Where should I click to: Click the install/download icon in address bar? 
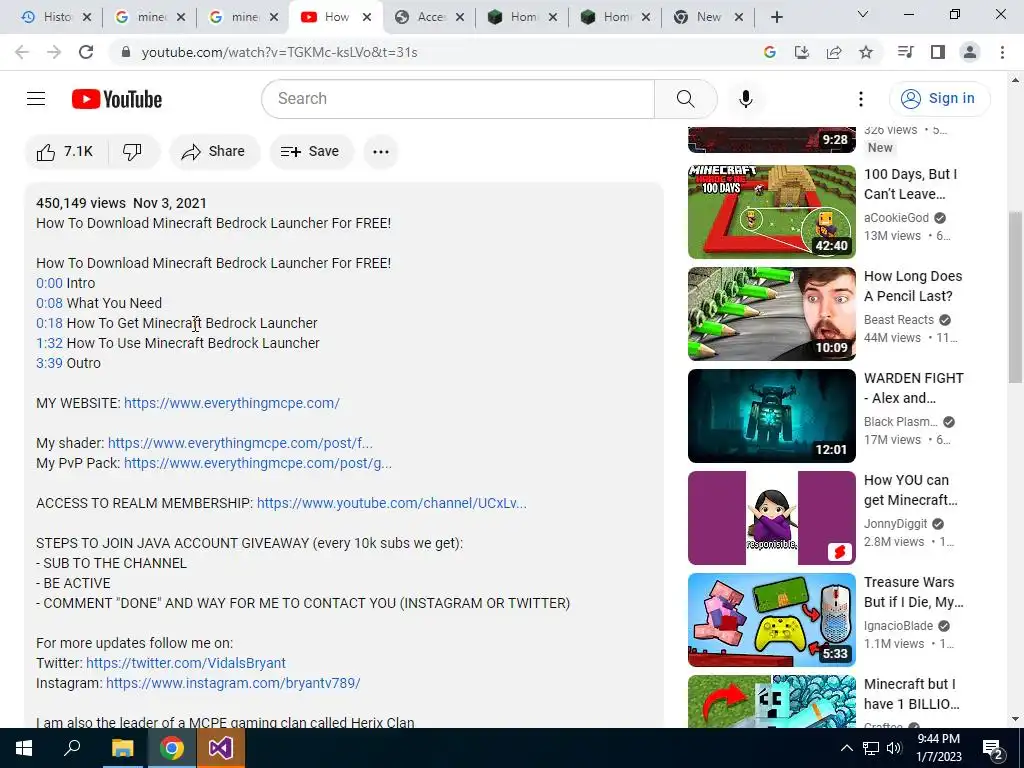click(x=801, y=52)
